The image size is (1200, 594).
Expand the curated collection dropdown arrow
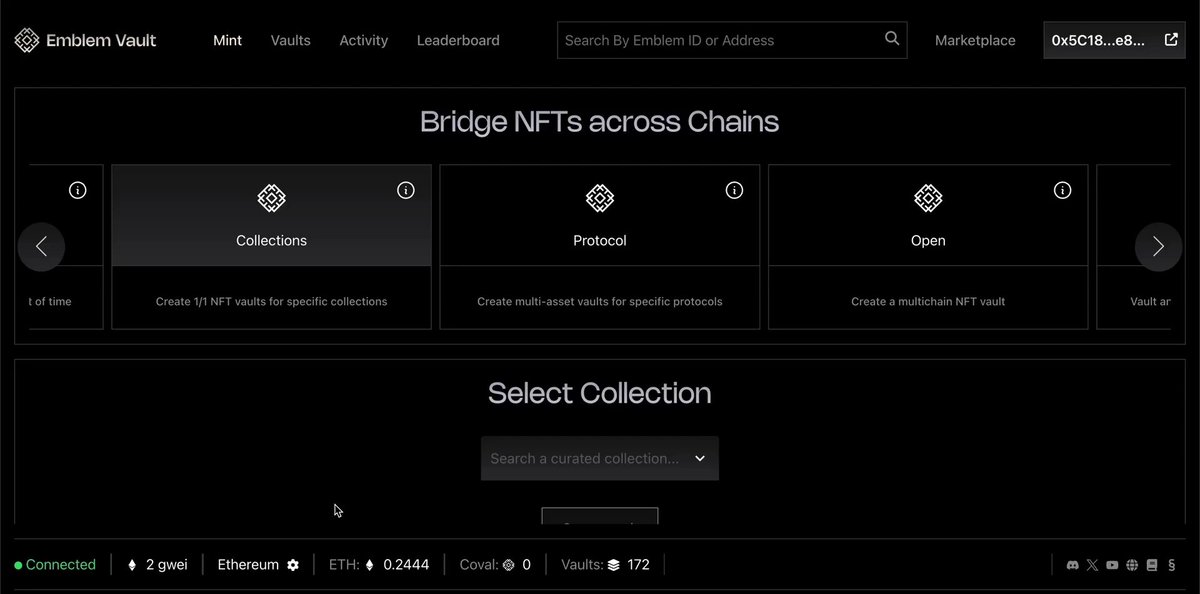coord(700,458)
